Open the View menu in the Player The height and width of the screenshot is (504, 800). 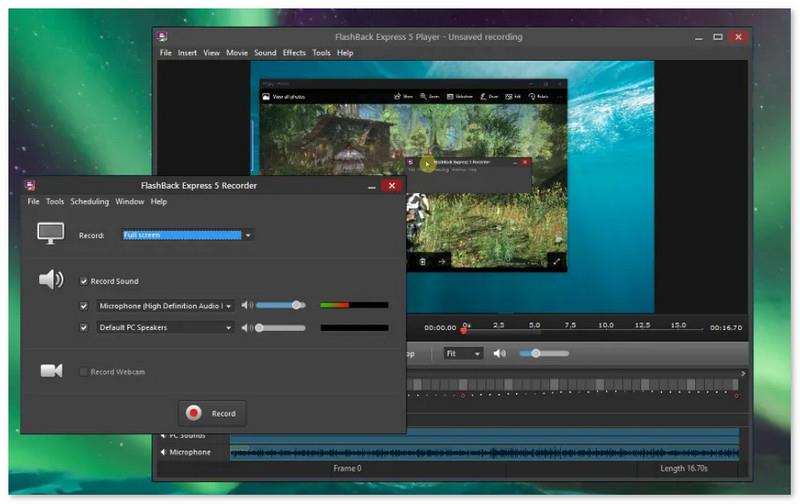click(211, 53)
